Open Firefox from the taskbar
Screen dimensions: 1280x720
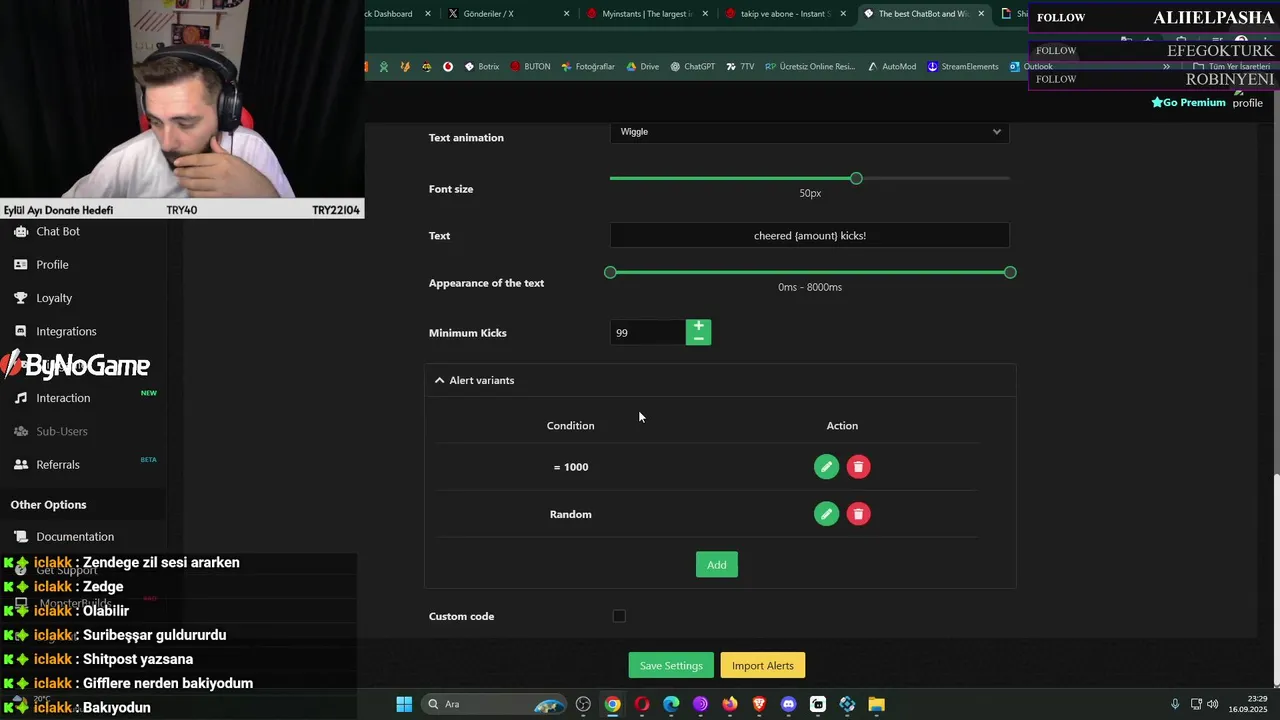coord(730,704)
